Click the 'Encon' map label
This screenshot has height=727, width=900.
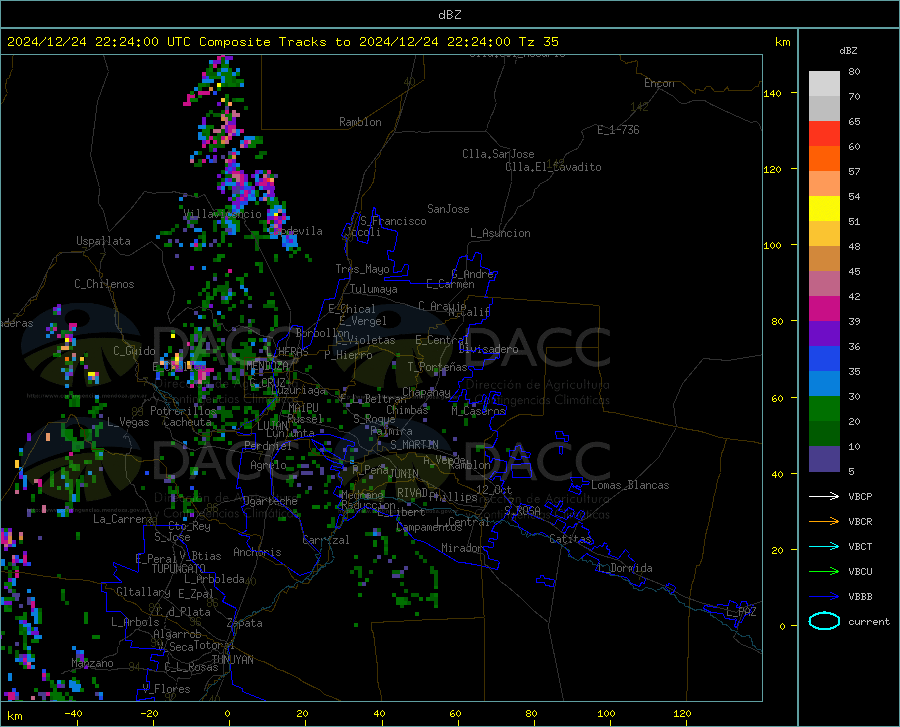[659, 83]
